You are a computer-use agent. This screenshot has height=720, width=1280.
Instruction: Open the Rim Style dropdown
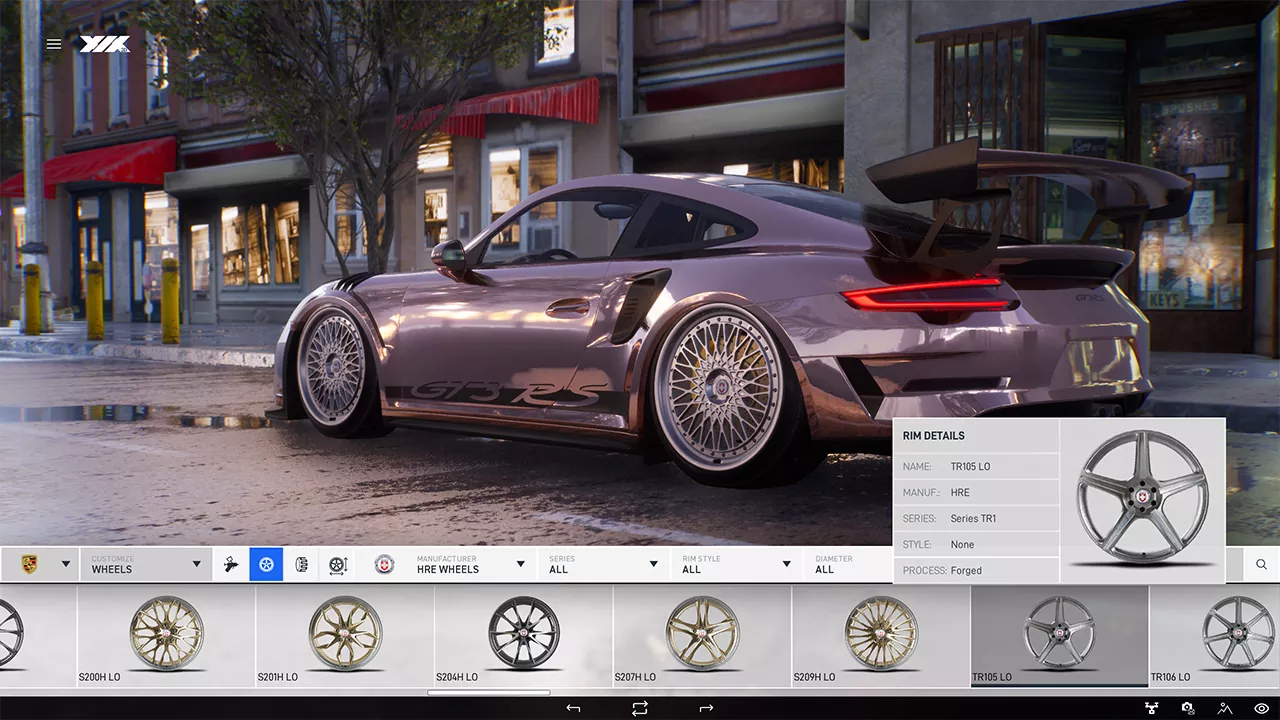(x=736, y=565)
